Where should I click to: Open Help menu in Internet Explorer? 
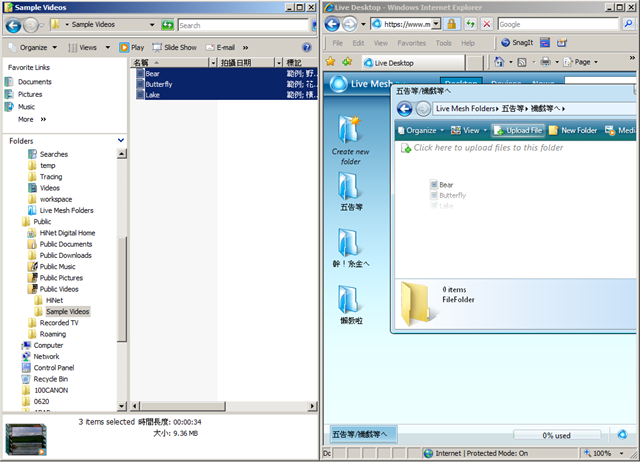tap(468, 43)
